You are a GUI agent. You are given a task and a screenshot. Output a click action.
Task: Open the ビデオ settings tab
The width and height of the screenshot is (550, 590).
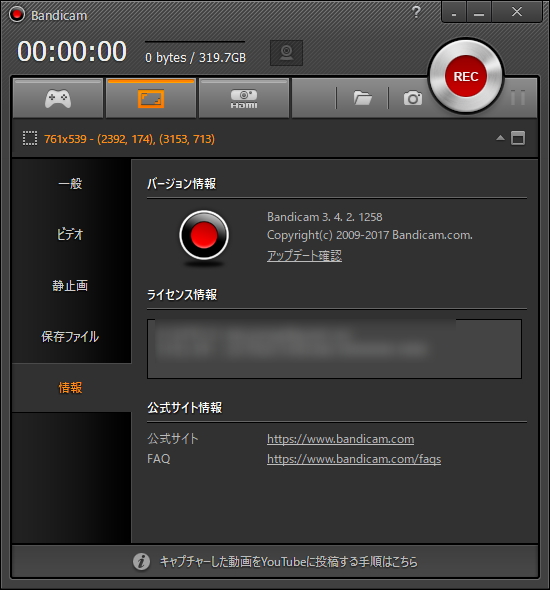pyautogui.click(x=70, y=234)
